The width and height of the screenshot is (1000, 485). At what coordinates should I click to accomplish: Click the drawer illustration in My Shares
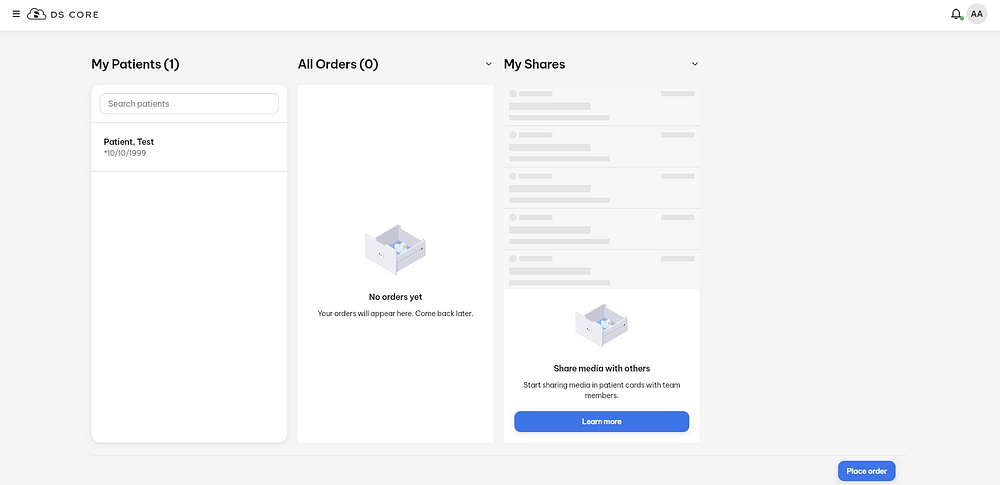[601, 324]
